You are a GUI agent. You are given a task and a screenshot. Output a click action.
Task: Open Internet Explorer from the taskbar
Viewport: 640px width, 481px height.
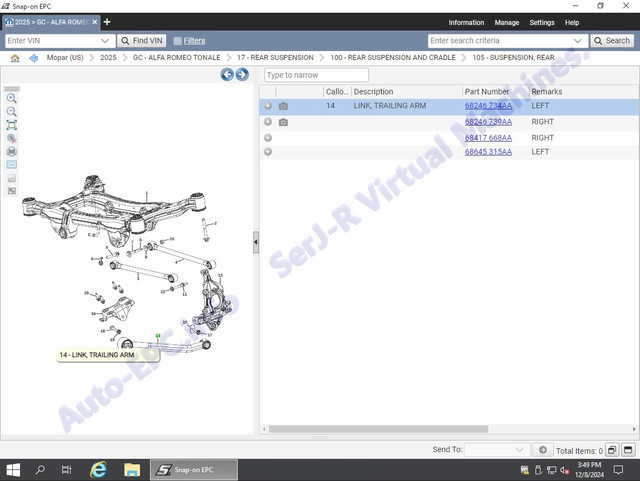[x=98, y=470]
